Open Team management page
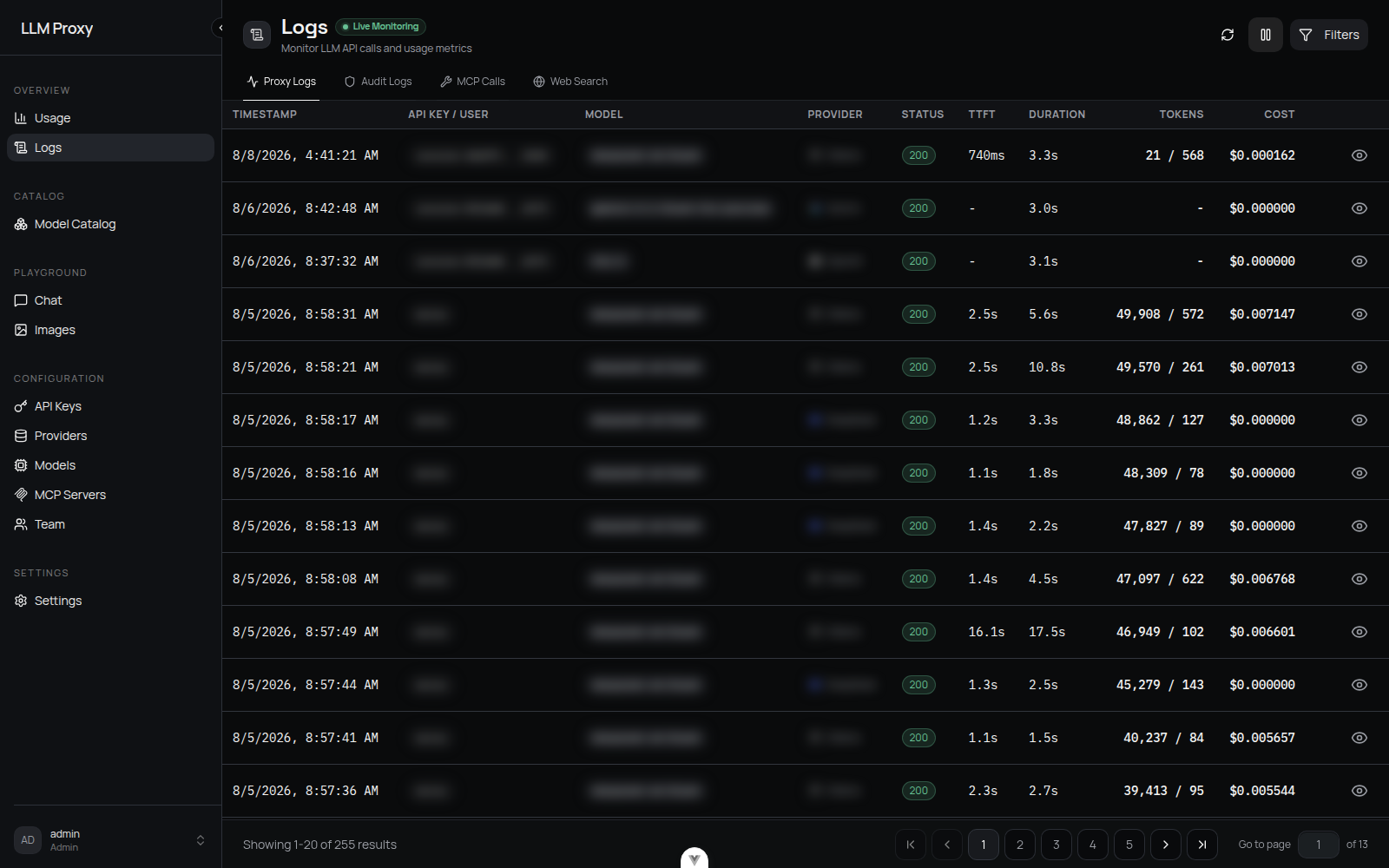Viewport: 1389px width, 868px height. click(x=110, y=524)
